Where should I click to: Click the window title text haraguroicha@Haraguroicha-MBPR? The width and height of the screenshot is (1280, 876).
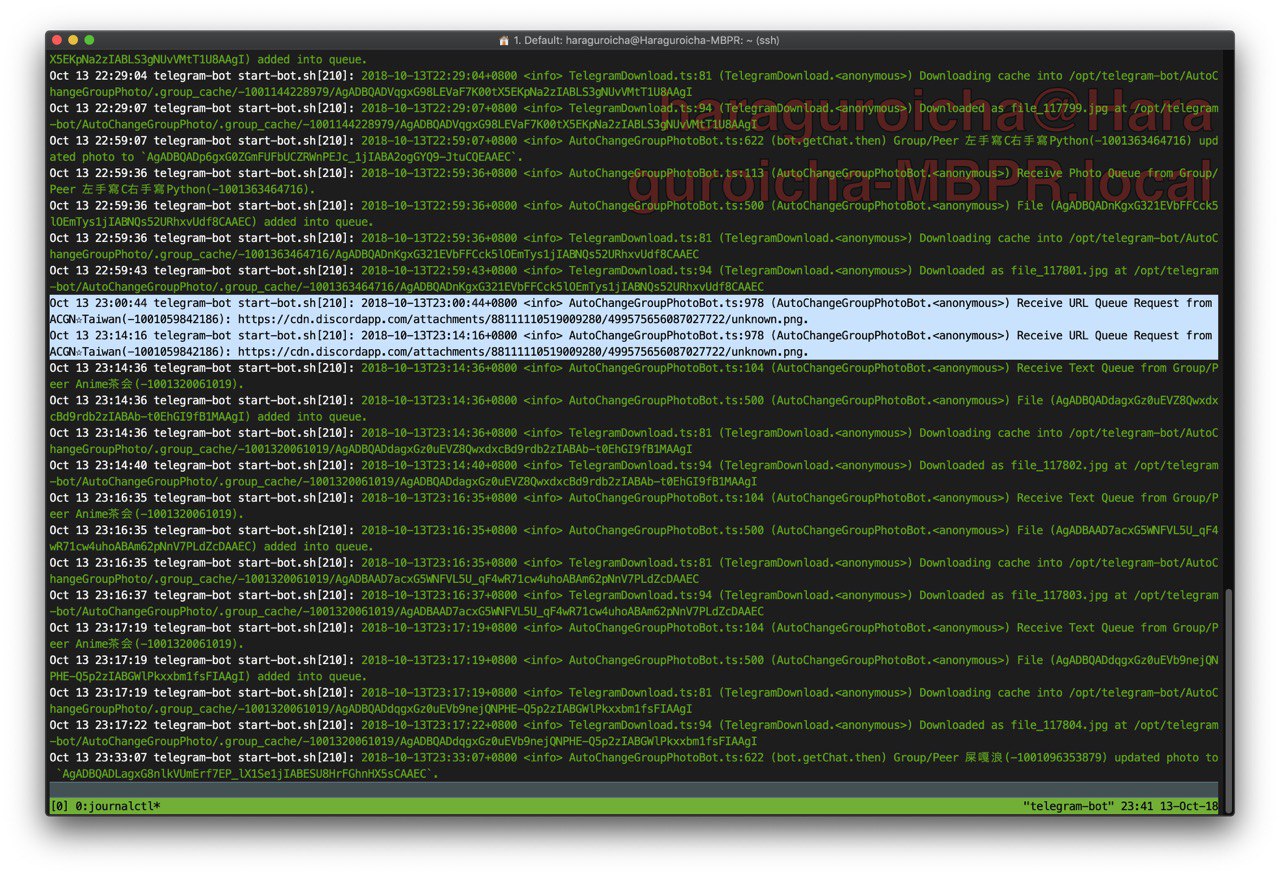click(647, 40)
